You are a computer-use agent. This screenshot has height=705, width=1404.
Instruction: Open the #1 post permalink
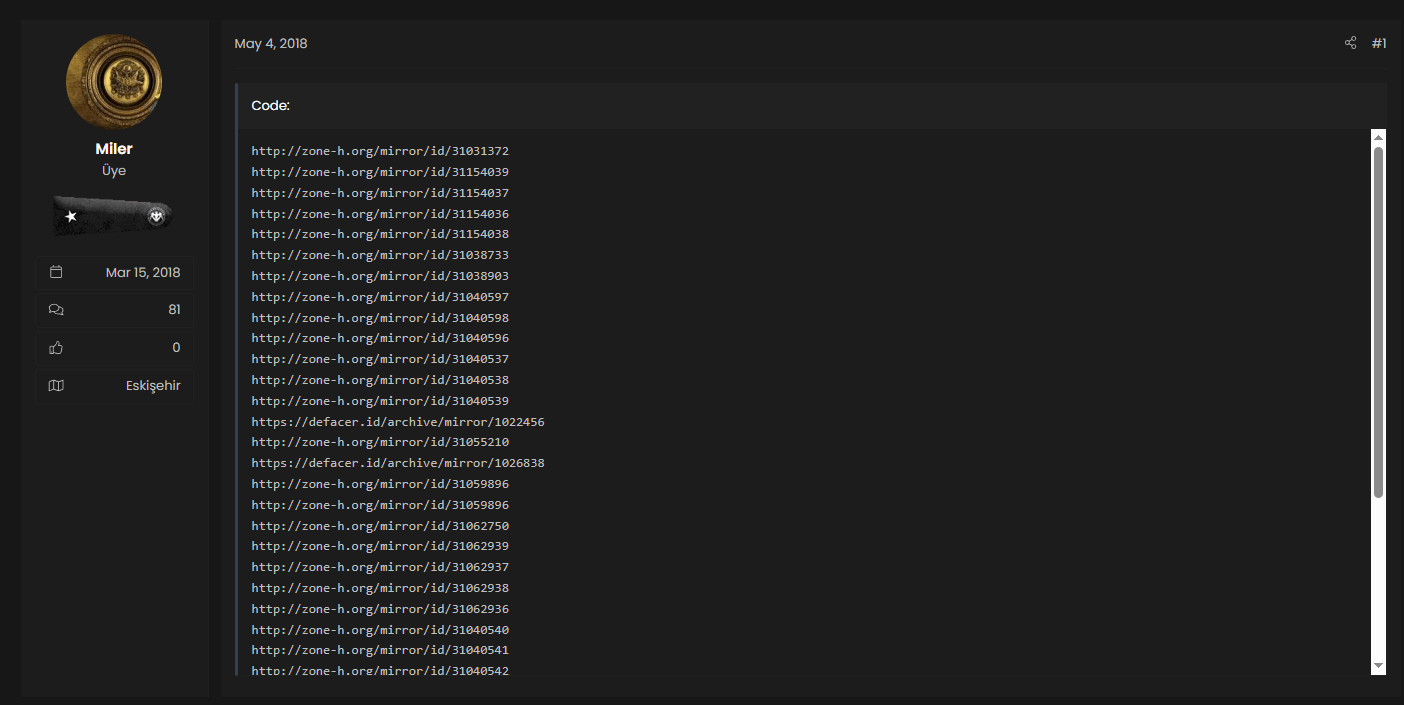click(x=1378, y=43)
